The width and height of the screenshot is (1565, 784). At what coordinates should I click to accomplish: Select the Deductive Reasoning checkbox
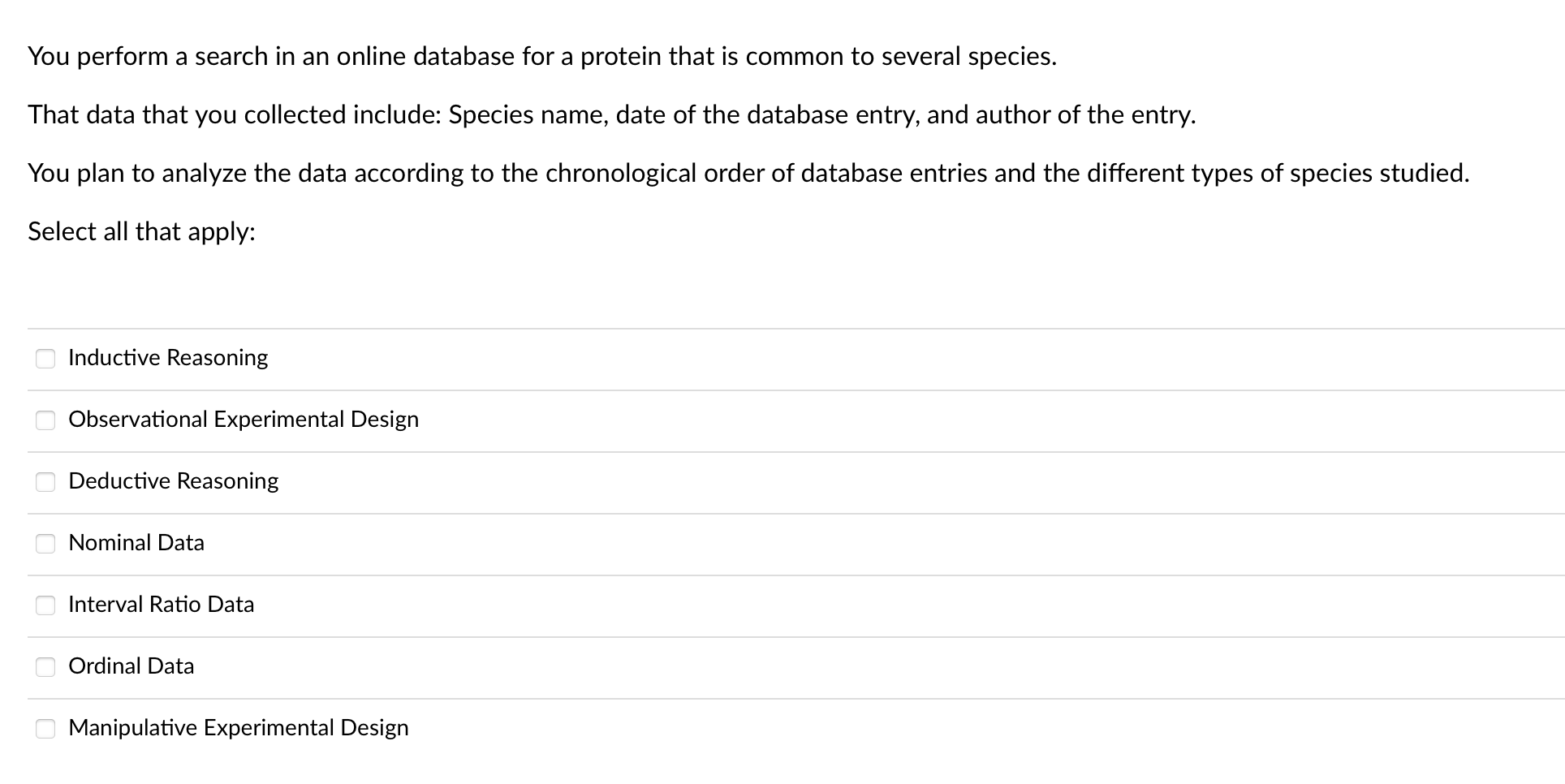click(x=45, y=482)
